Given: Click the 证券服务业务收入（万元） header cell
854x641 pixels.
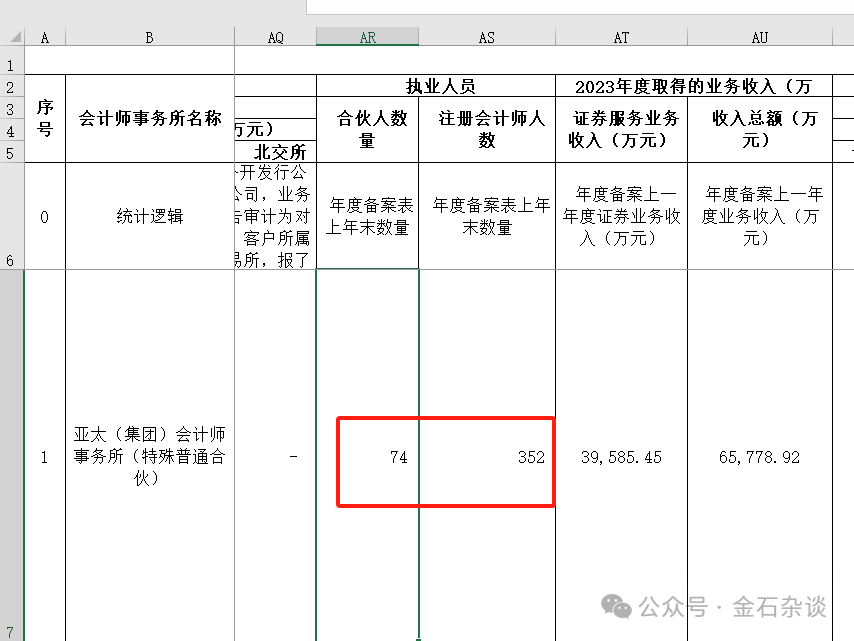Looking at the screenshot, I should point(621,130).
